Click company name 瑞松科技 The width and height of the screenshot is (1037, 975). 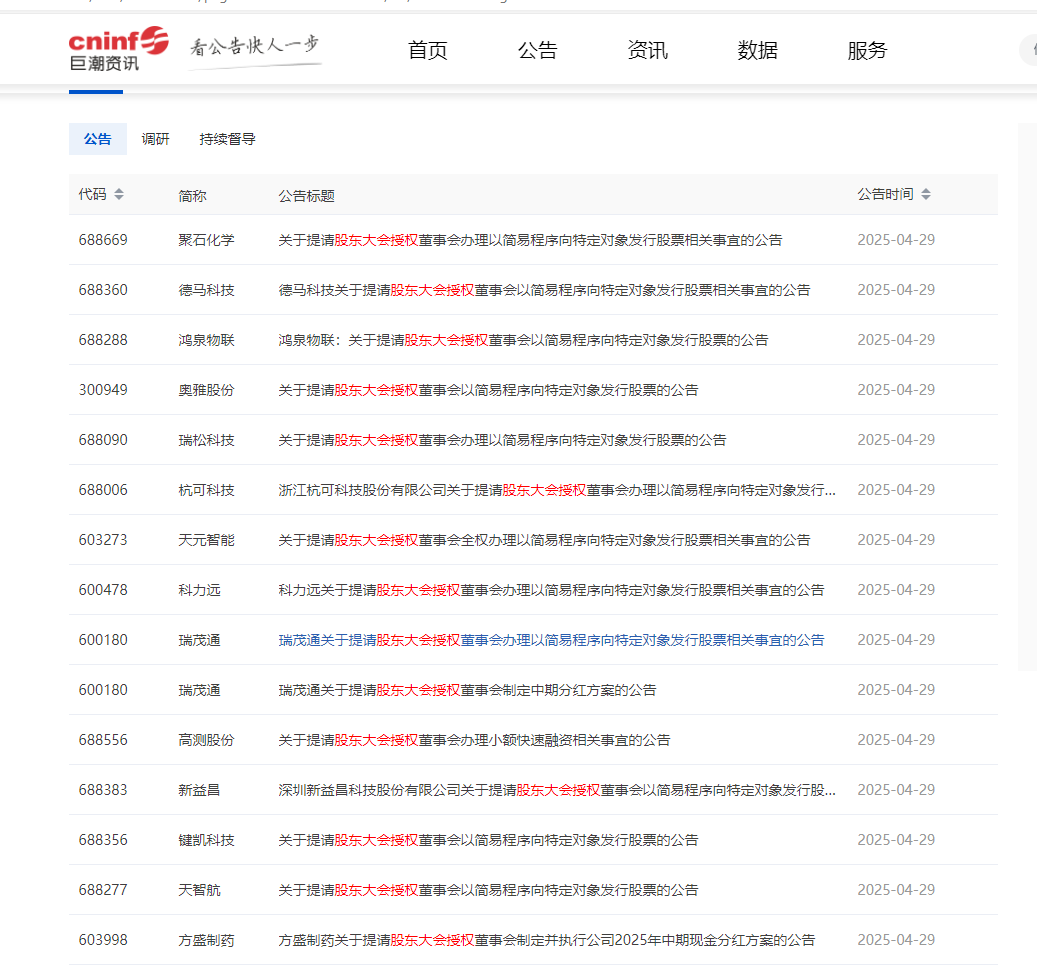pyautogui.click(x=206, y=440)
